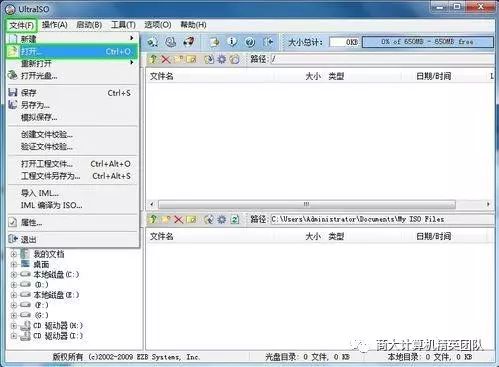Click the exit door arrow toolbar icon
Viewport: 499px width, 367px height.
[268, 42]
